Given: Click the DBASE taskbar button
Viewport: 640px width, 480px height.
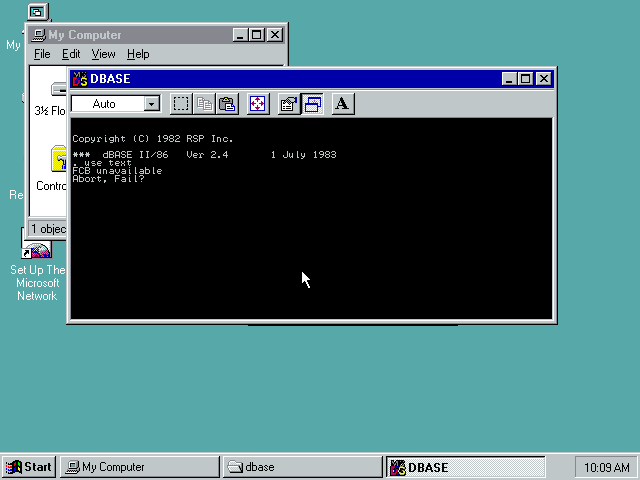Looking at the screenshot, I should coord(465,467).
